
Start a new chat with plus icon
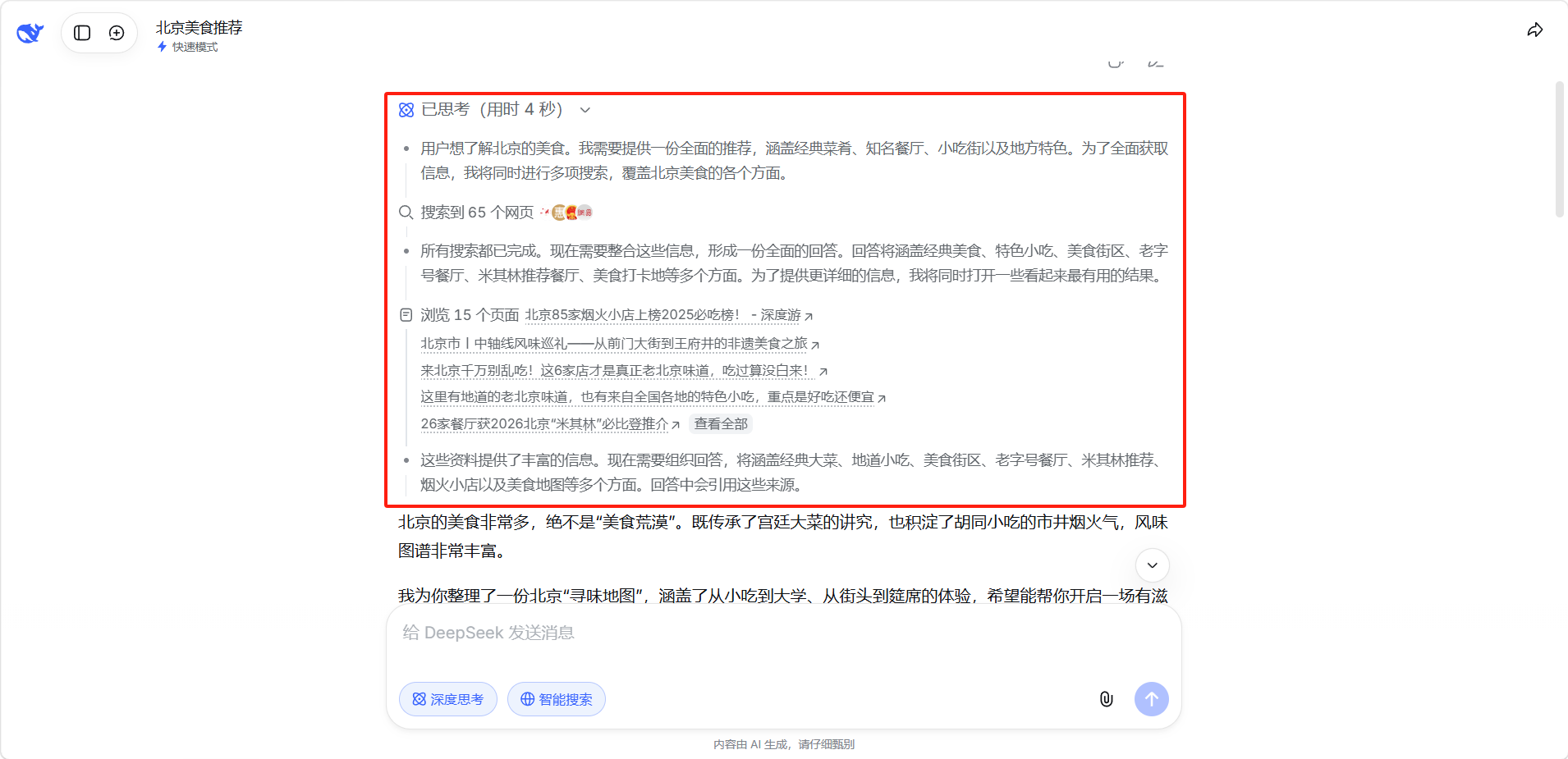[x=117, y=33]
